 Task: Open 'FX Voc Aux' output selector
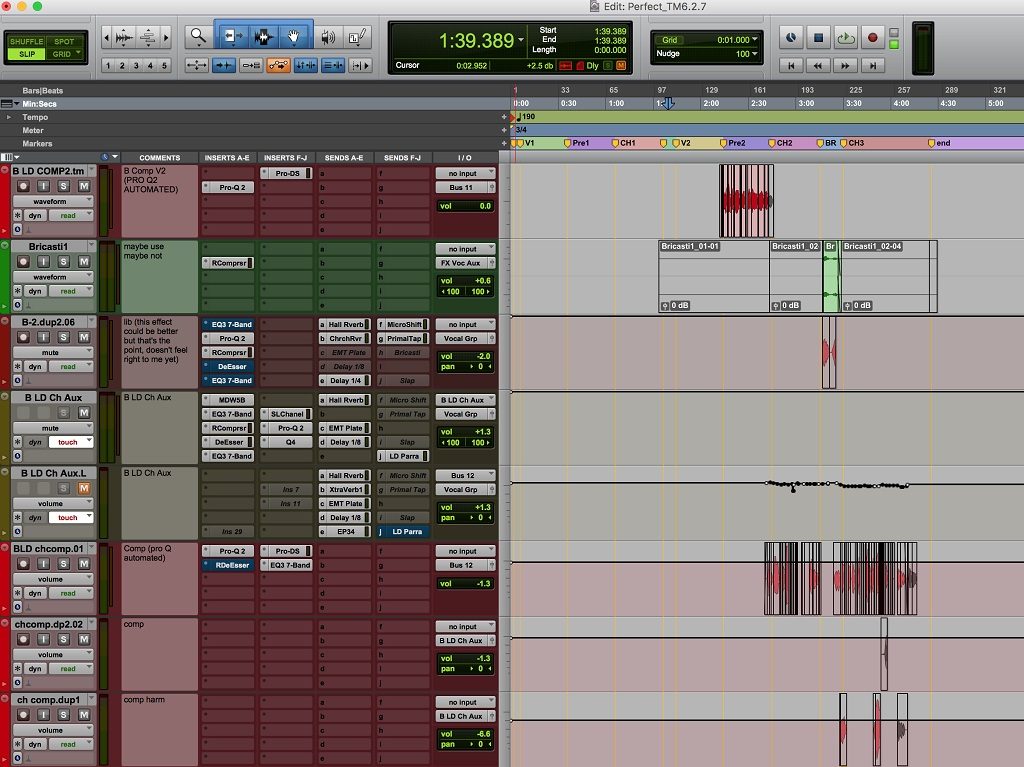coord(465,263)
